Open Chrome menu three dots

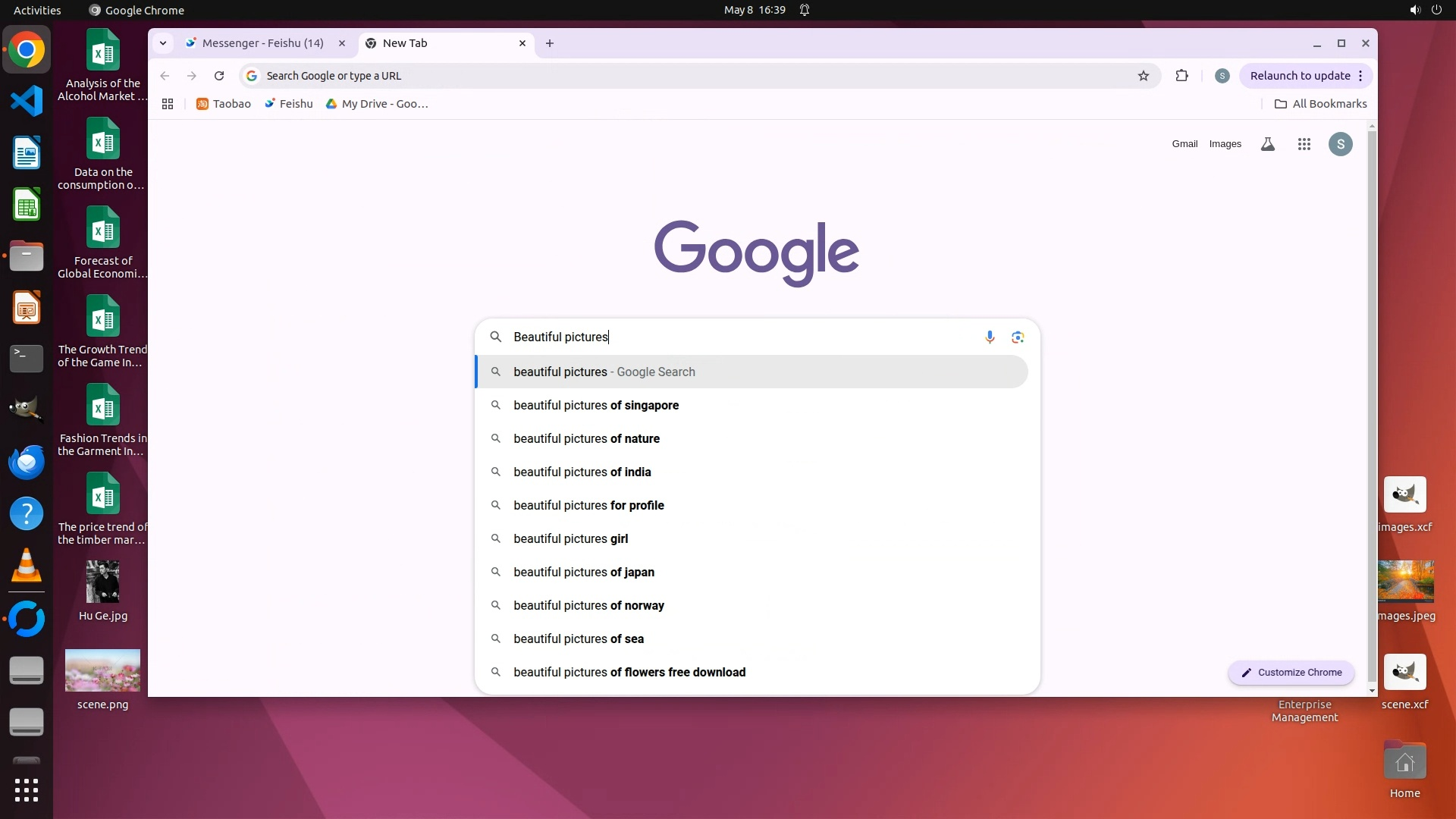click(1360, 76)
